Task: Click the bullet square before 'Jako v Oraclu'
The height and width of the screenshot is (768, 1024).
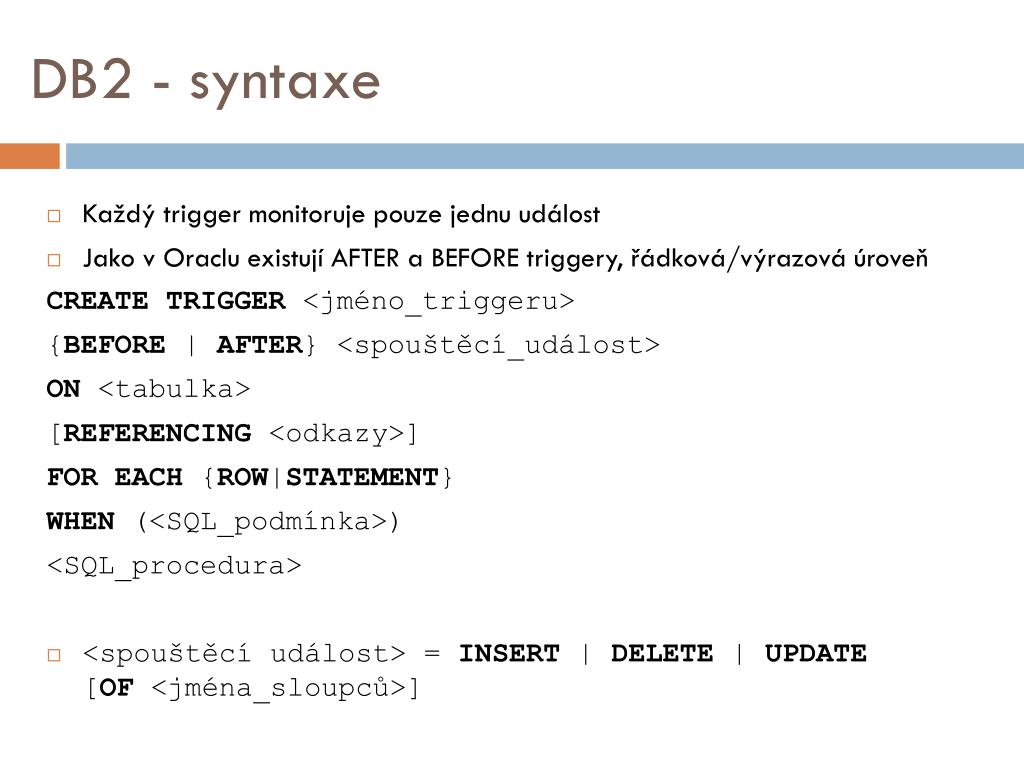Action: [54, 260]
